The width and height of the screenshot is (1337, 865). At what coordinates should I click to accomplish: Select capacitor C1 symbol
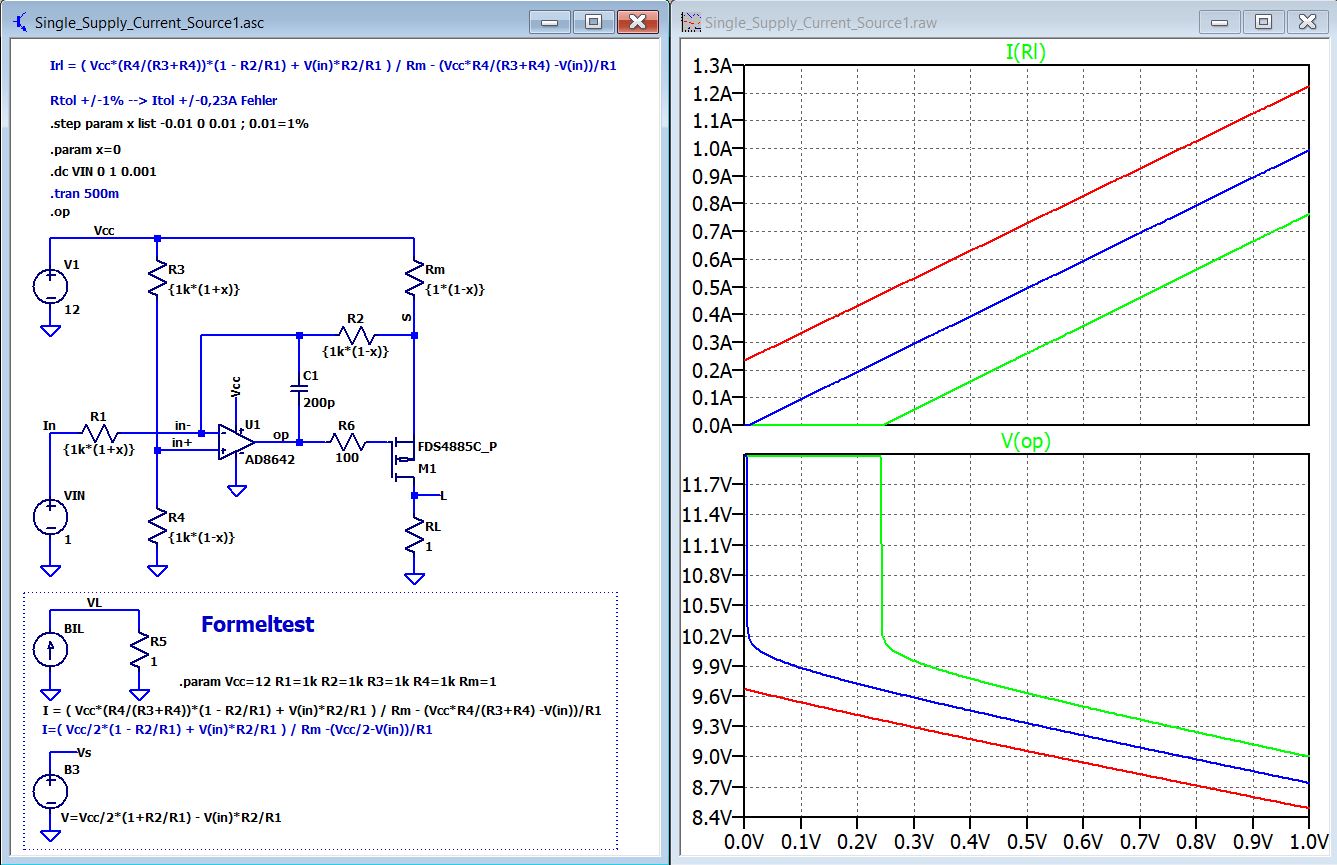click(299, 388)
